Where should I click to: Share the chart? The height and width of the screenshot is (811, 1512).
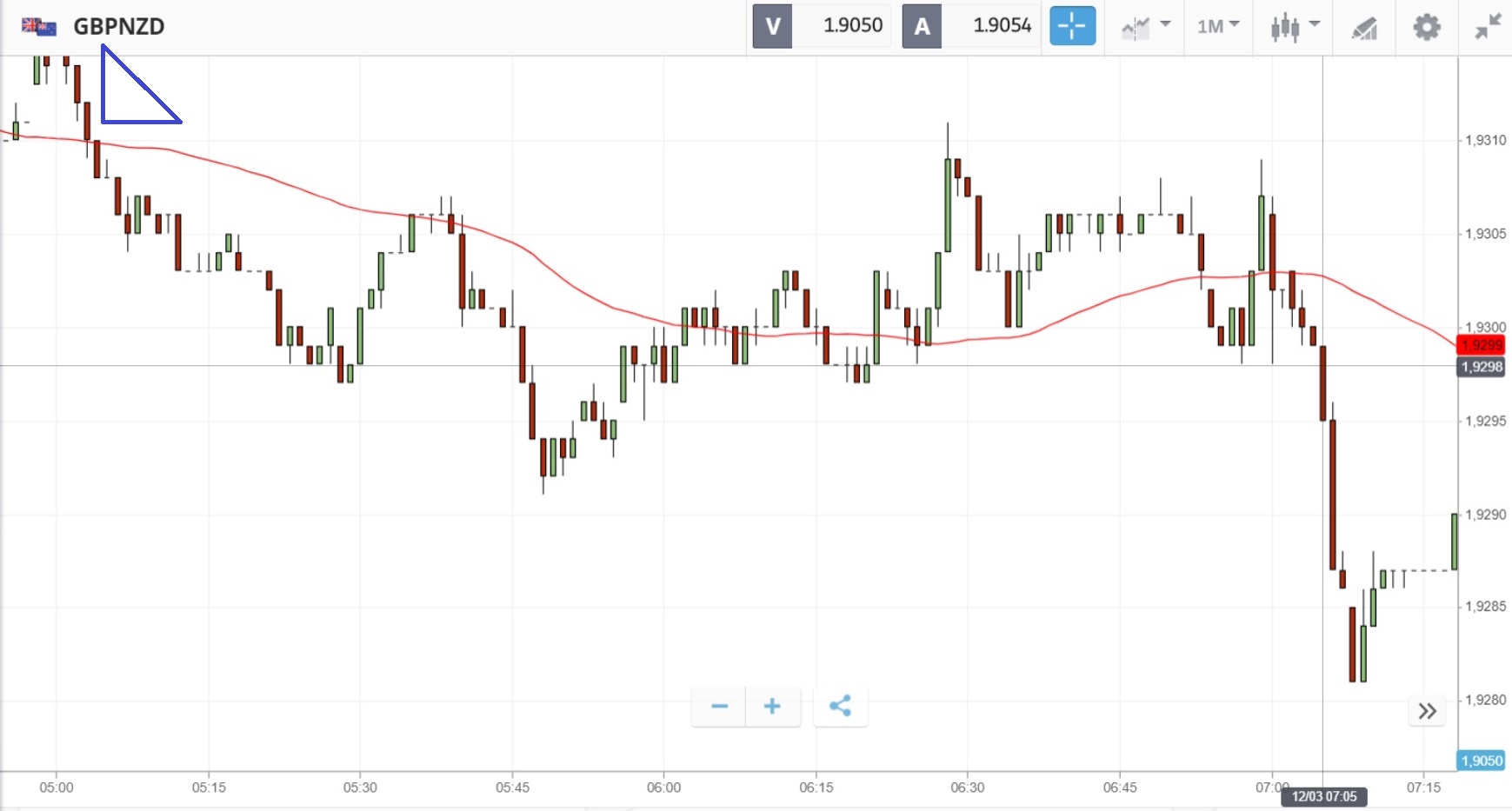(x=840, y=706)
